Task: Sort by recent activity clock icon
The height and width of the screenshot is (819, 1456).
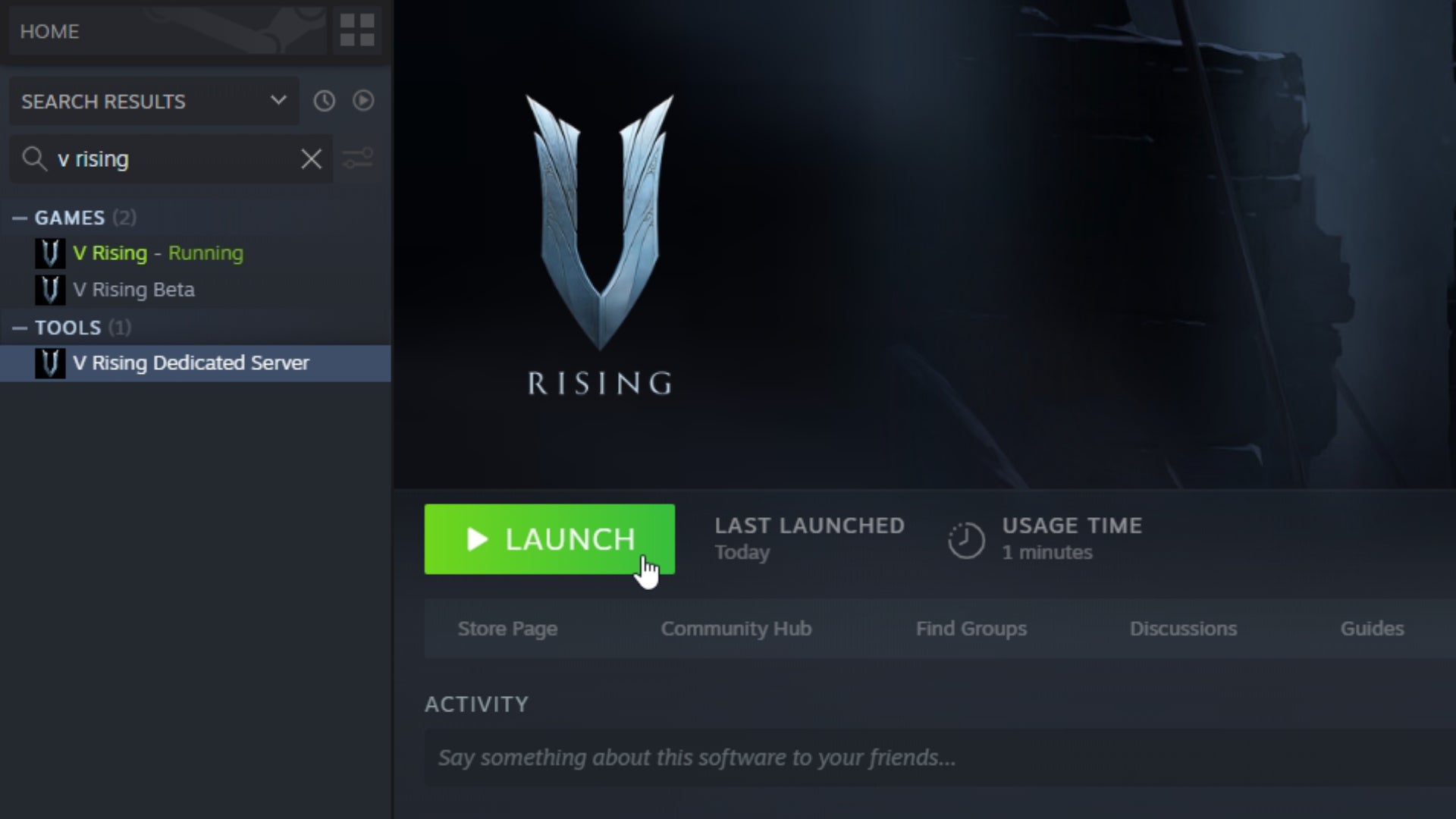Action: coord(325,101)
